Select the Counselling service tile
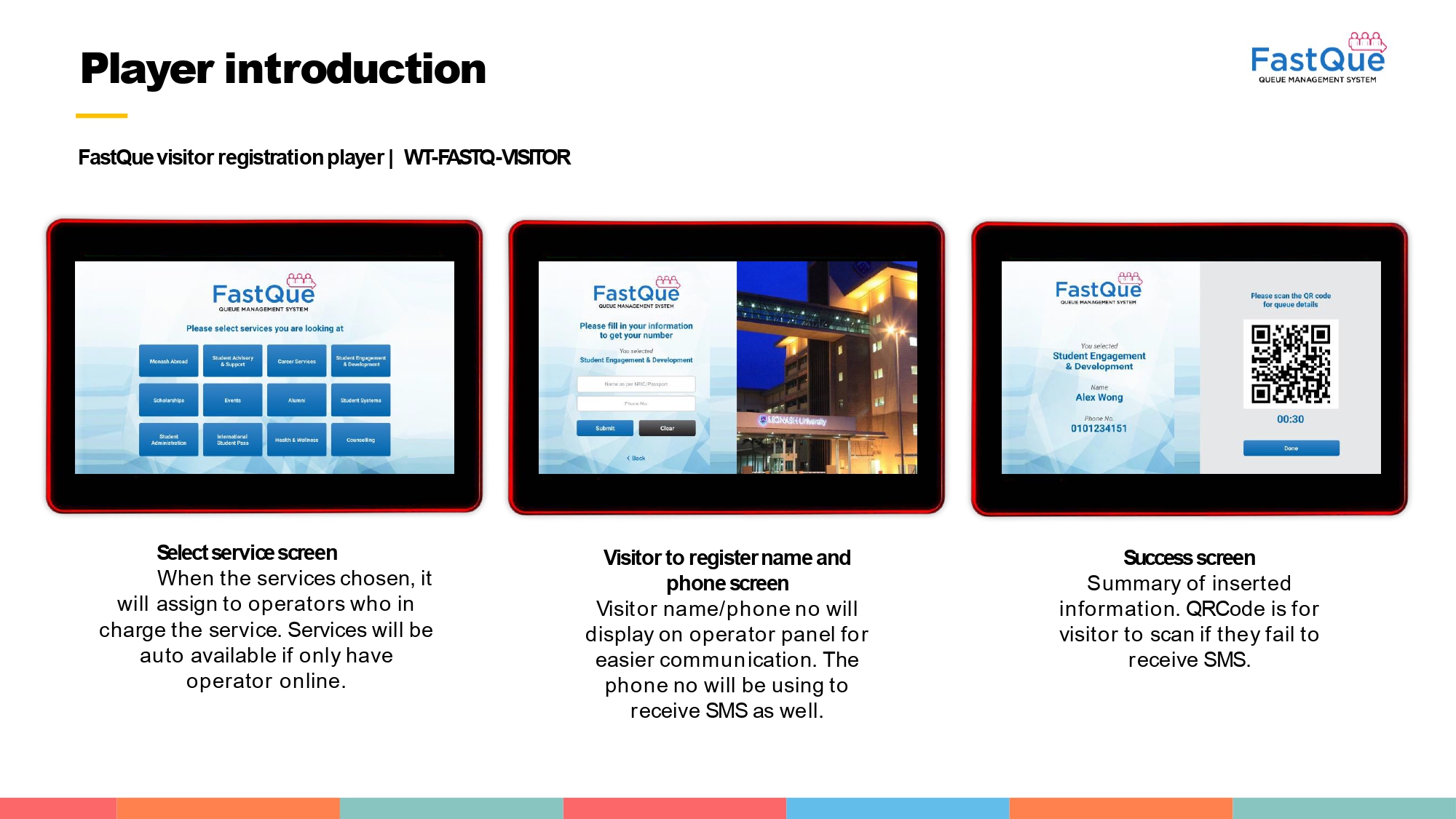 click(360, 440)
